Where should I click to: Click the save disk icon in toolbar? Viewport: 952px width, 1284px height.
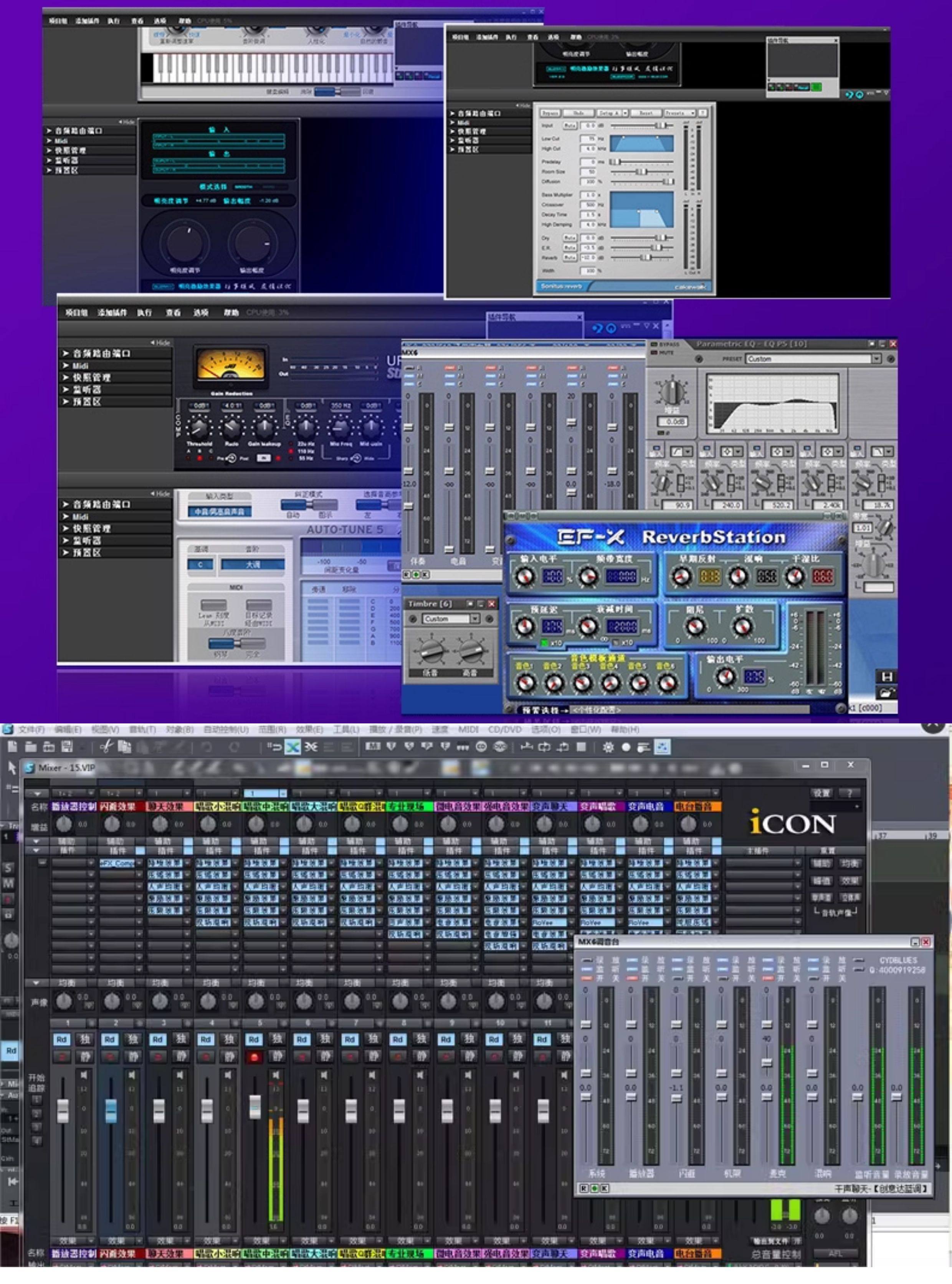pyautogui.click(x=67, y=747)
